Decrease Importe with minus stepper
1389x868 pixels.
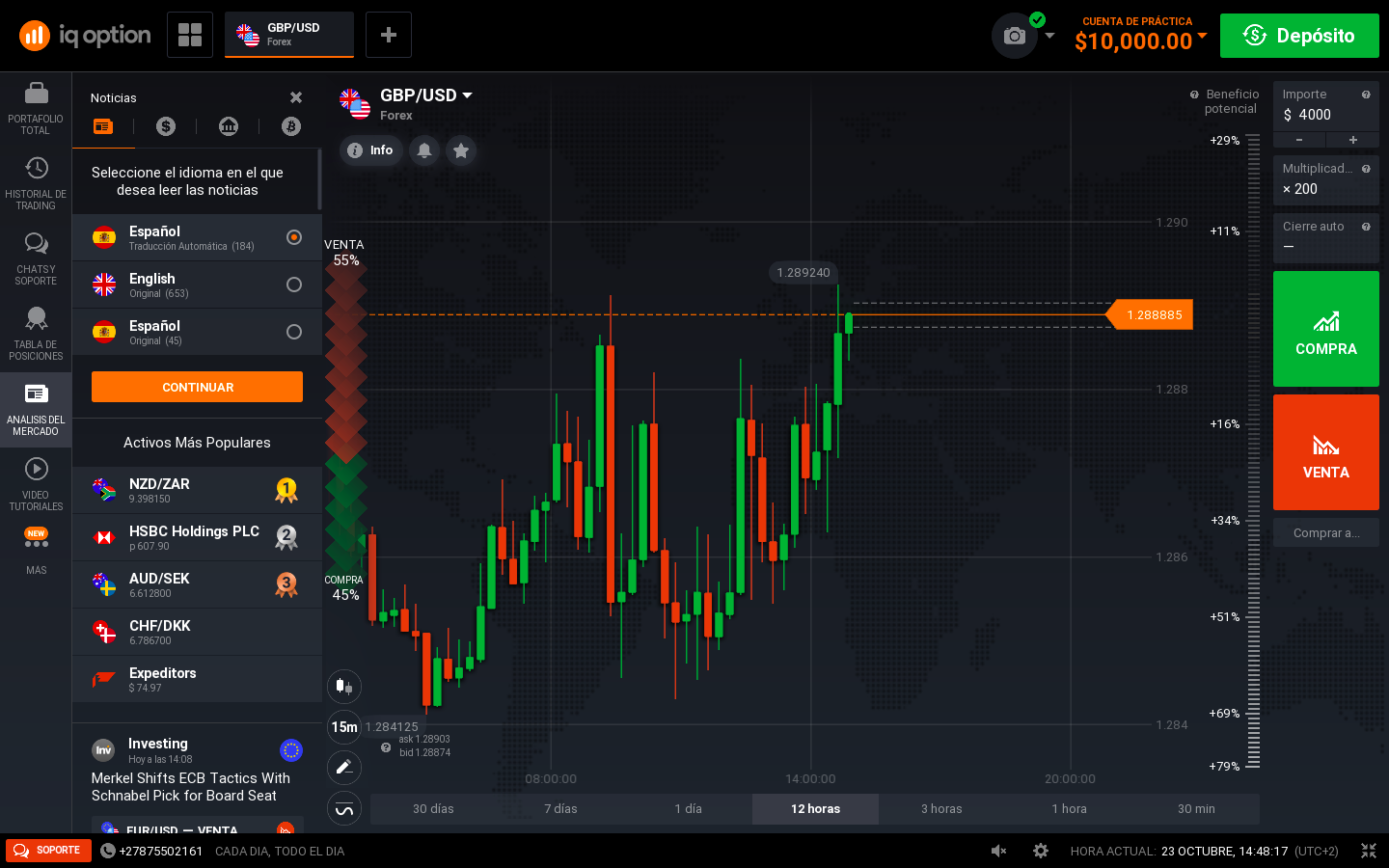tap(1299, 141)
